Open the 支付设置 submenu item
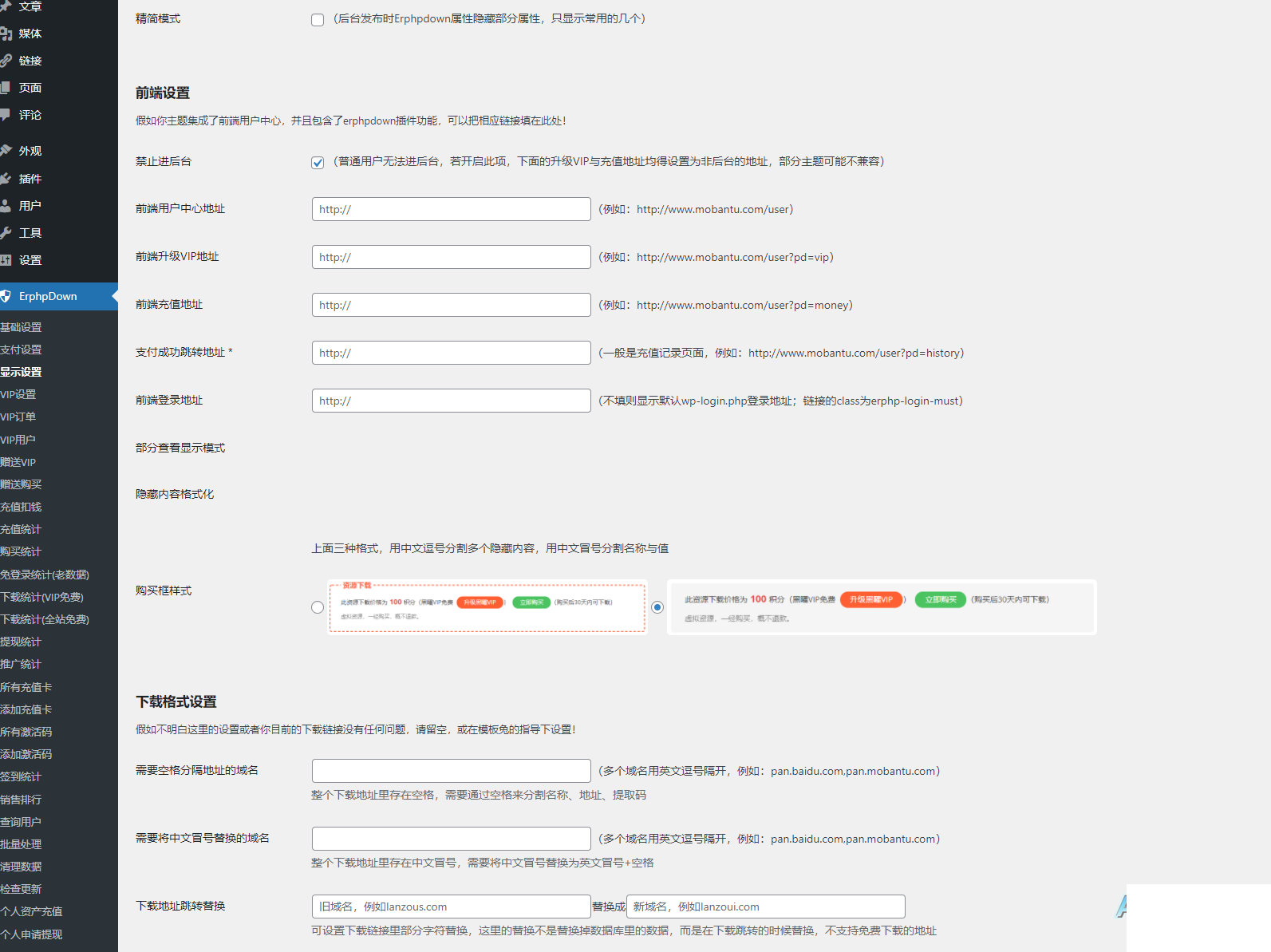1271x952 pixels. point(21,350)
